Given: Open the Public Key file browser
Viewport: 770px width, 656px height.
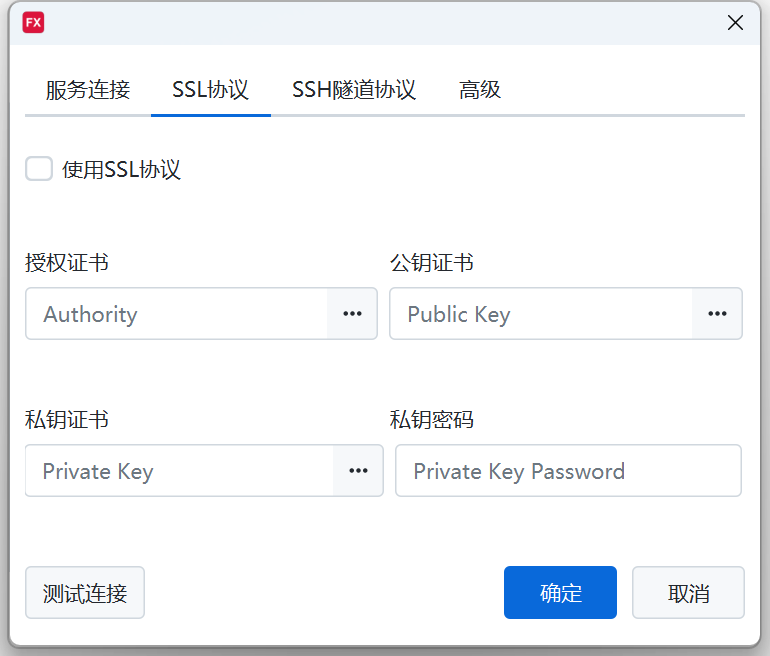Looking at the screenshot, I should click(x=717, y=314).
